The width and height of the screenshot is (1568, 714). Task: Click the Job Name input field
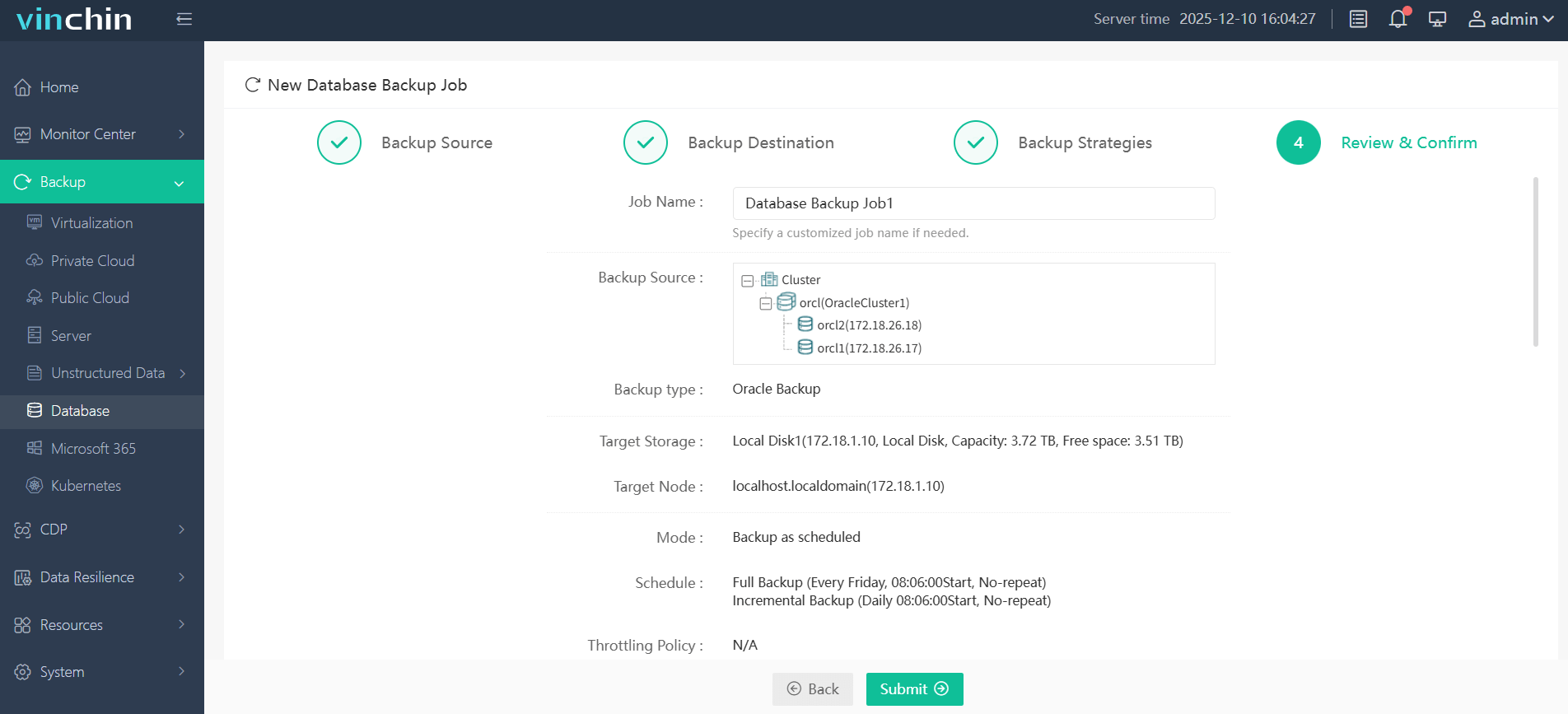(x=973, y=203)
